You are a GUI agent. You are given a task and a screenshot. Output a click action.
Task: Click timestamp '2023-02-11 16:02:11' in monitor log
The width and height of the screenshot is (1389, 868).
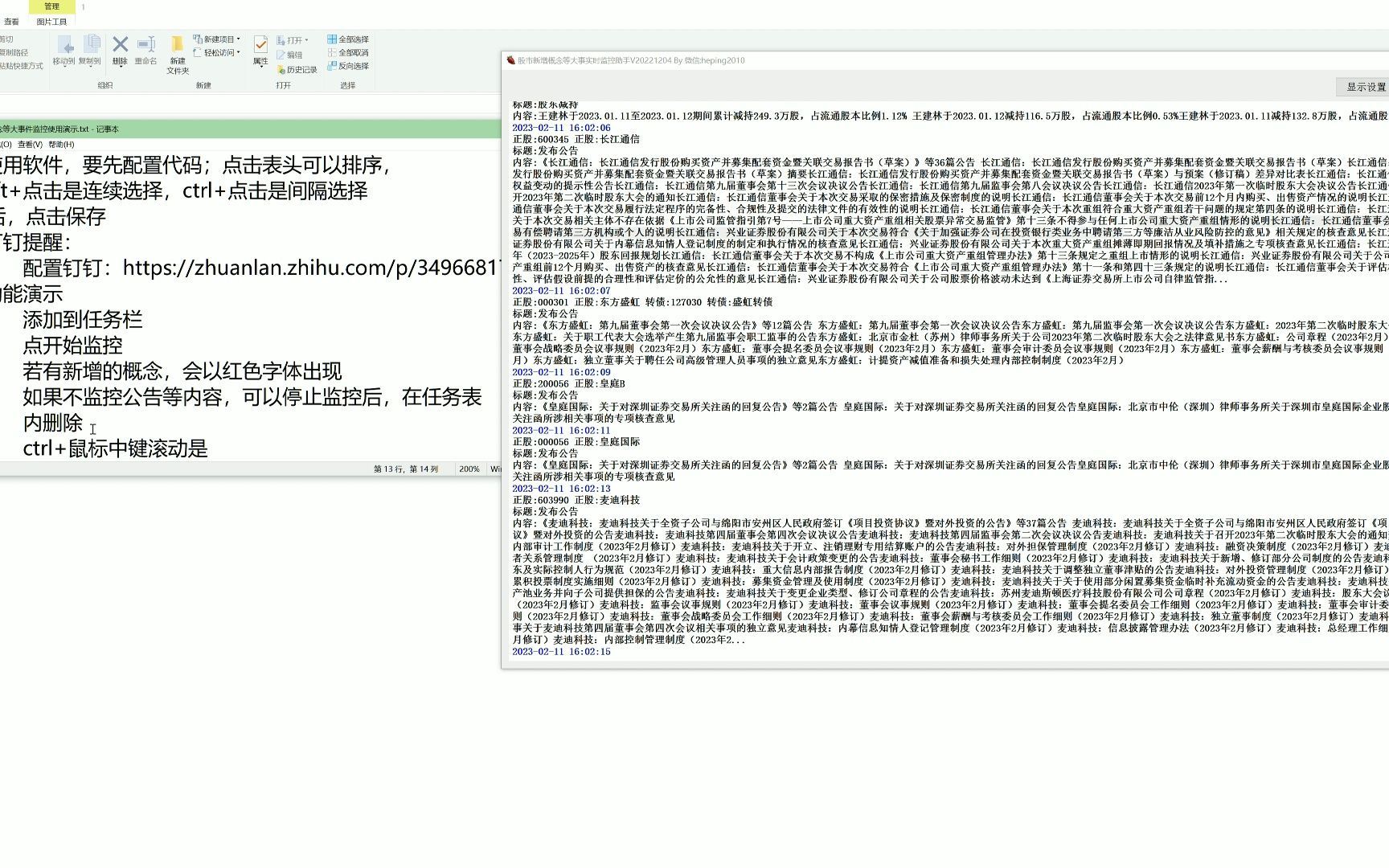561,431
